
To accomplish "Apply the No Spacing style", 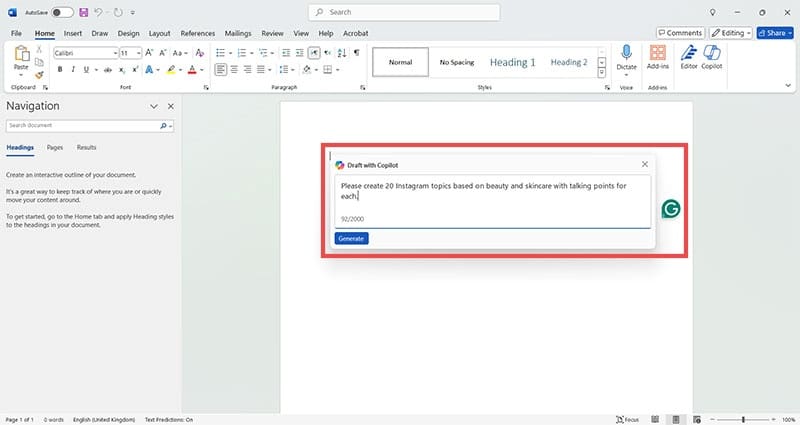I will [457, 62].
